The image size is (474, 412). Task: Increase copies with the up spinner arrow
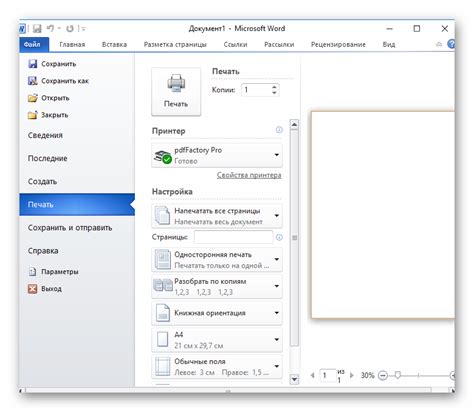tap(274, 87)
